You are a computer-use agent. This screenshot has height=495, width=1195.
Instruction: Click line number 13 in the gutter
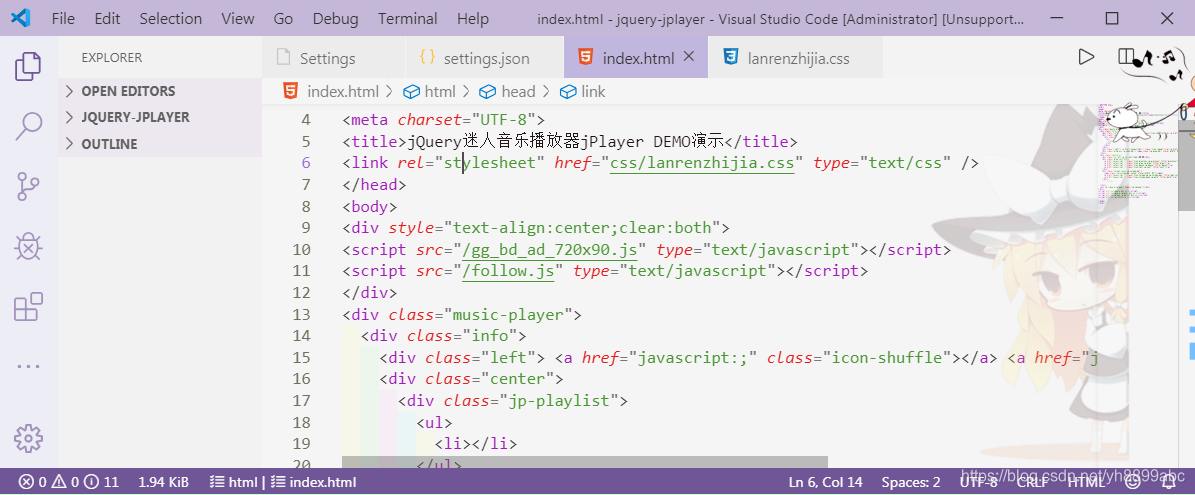(x=301, y=315)
